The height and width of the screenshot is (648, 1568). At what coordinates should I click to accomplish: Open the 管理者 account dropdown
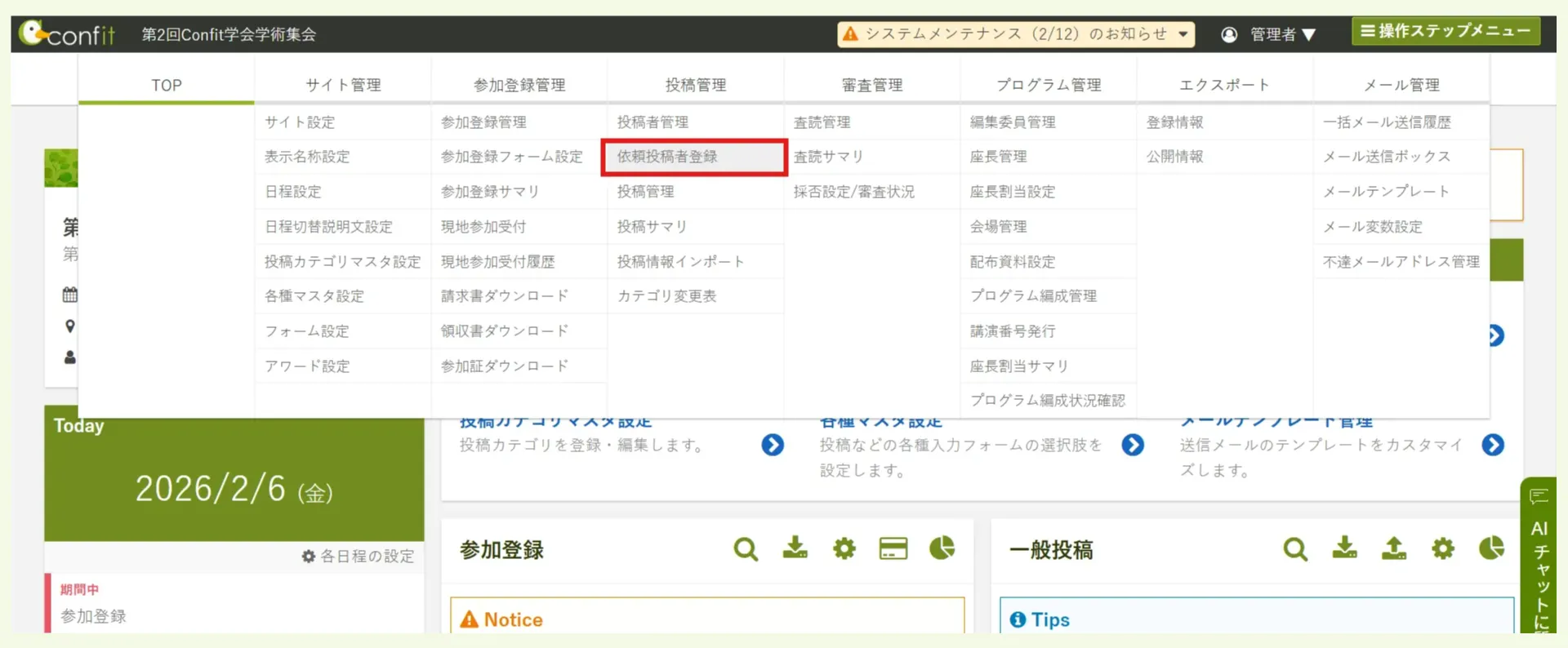pos(1283,34)
